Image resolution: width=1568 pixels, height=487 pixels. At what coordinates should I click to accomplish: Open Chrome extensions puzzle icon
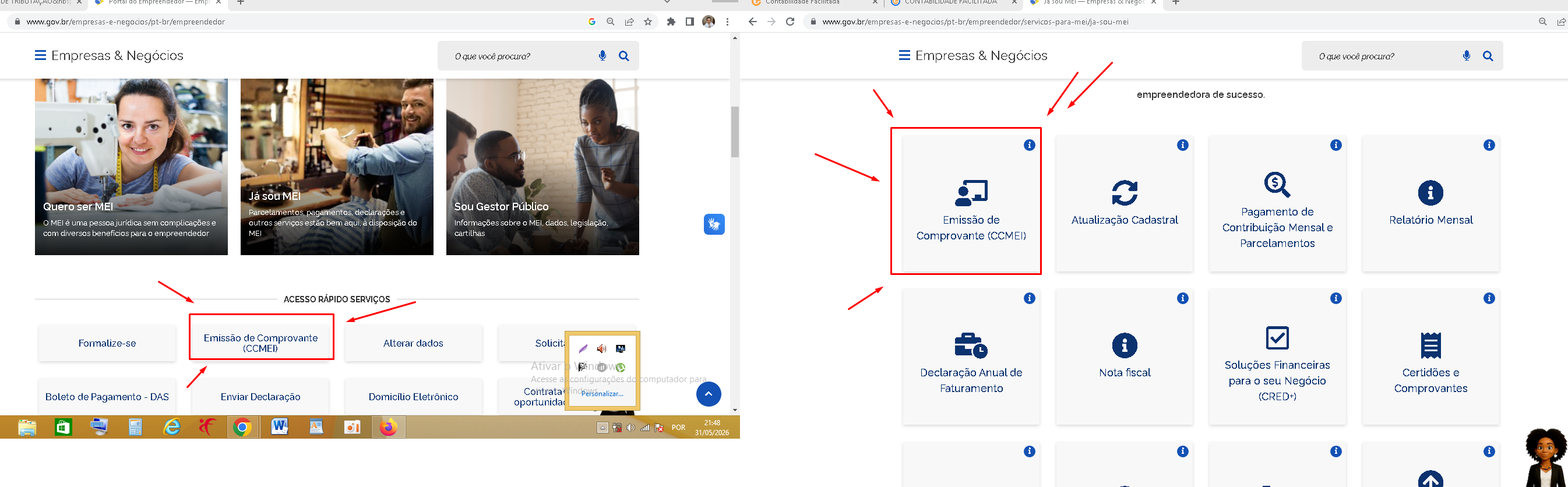point(671,22)
